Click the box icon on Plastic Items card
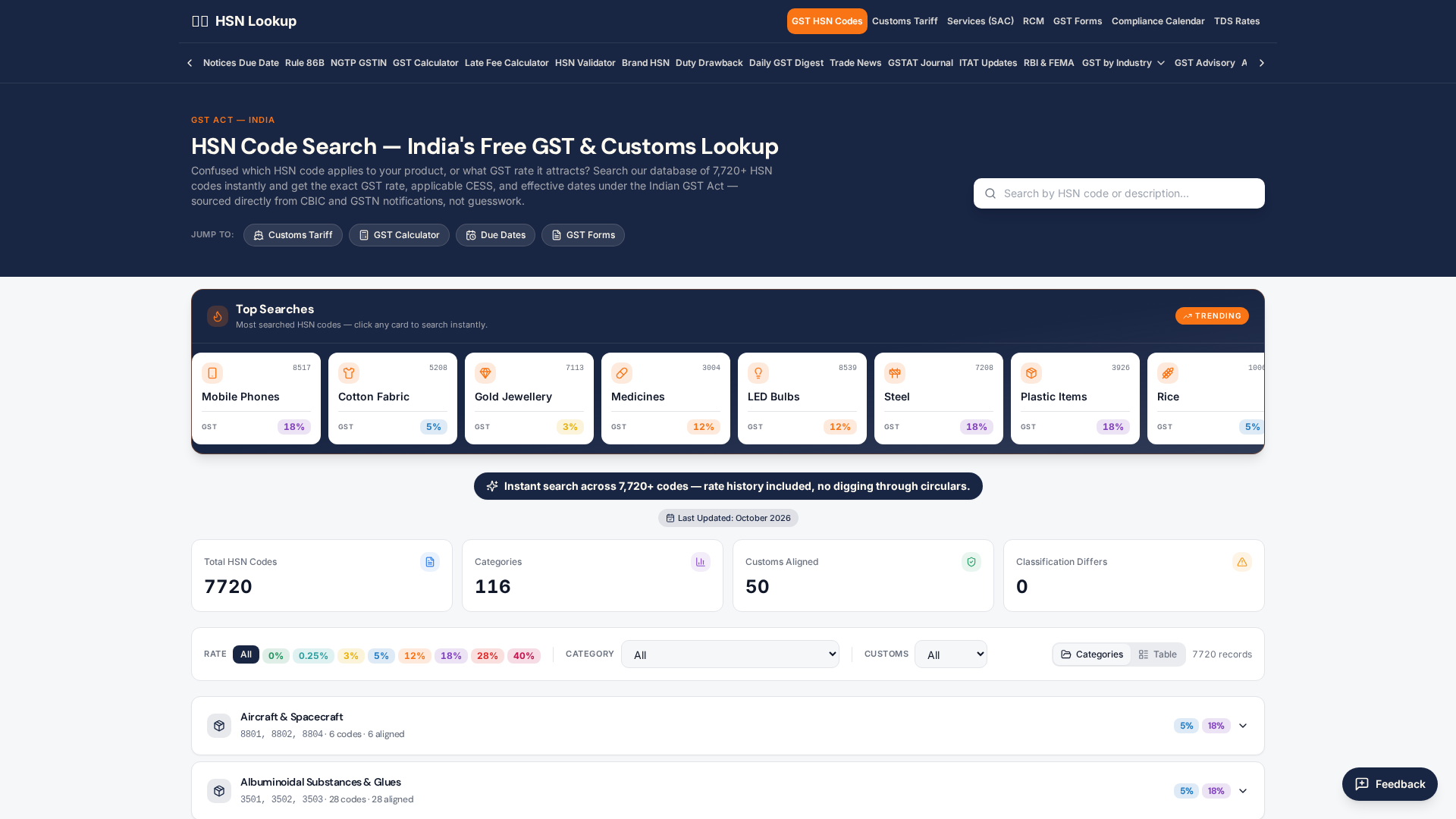1456x819 pixels. pos(1031,373)
